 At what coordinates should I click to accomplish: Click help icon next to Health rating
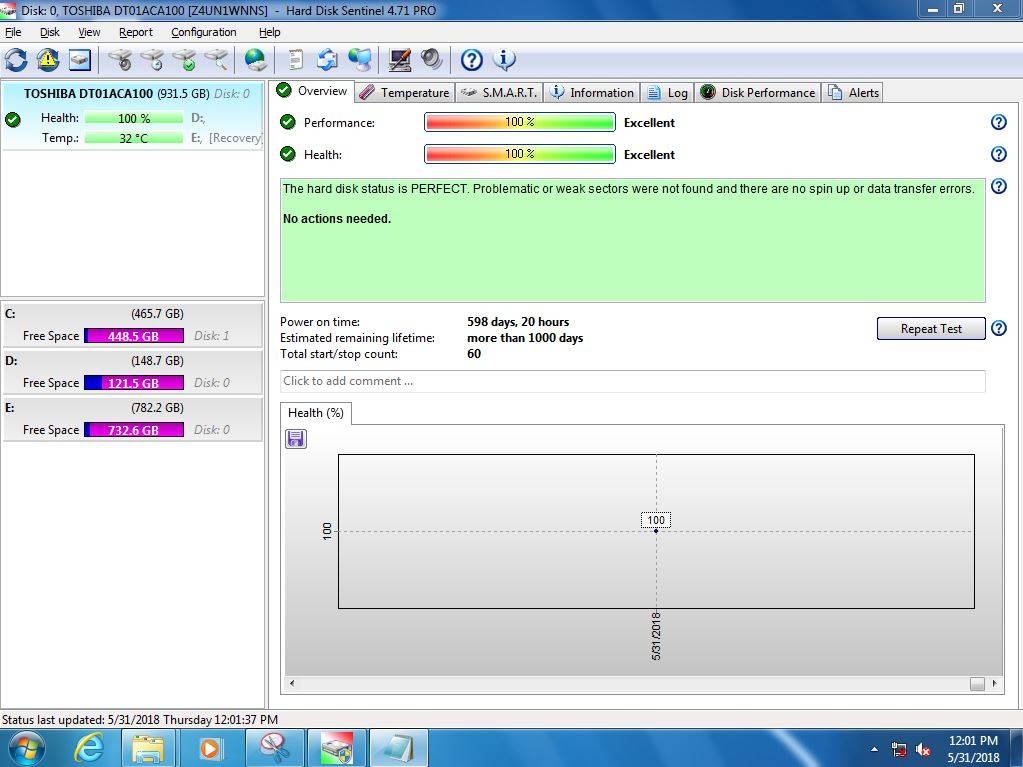click(x=999, y=154)
